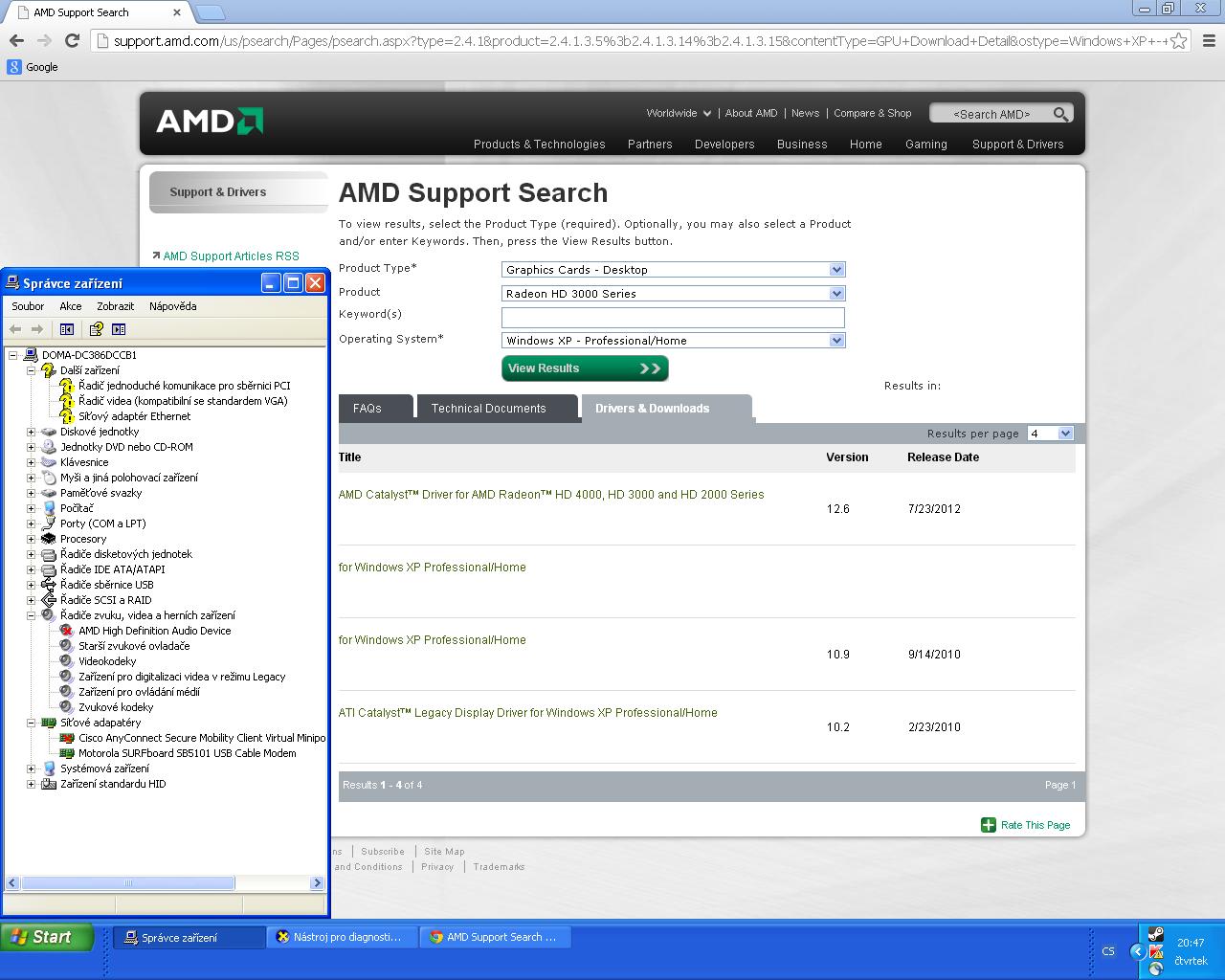Image resolution: width=1225 pixels, height=980 pixels.
Task: Expand hidden tray icons arrow
Action: (1137, 951)
